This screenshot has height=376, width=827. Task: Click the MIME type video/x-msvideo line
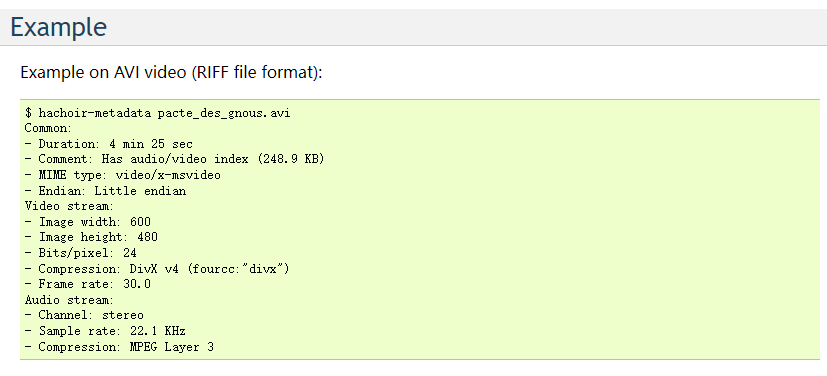pos(122,175)
